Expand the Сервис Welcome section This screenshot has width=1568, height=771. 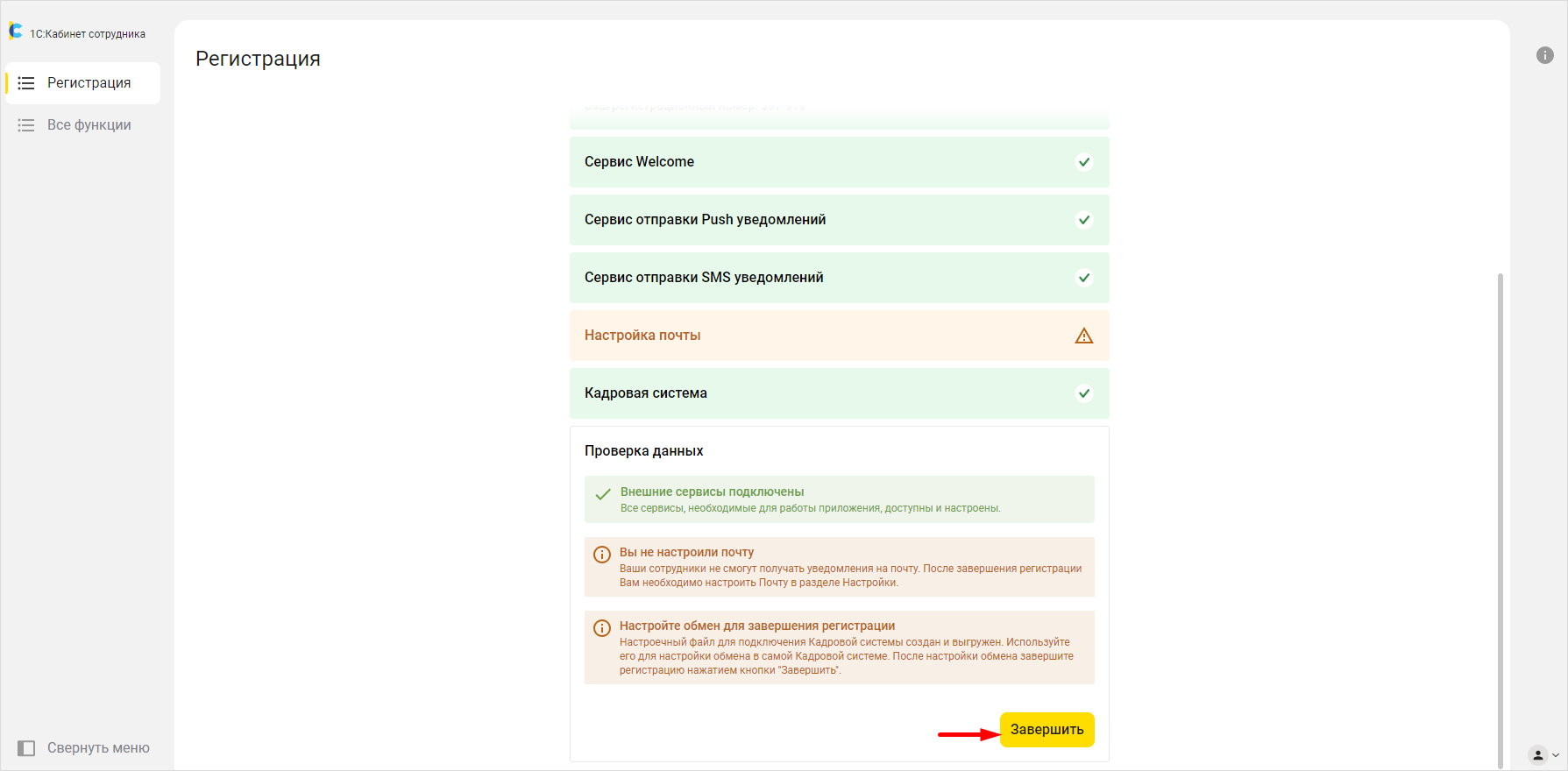coord(840,162)
